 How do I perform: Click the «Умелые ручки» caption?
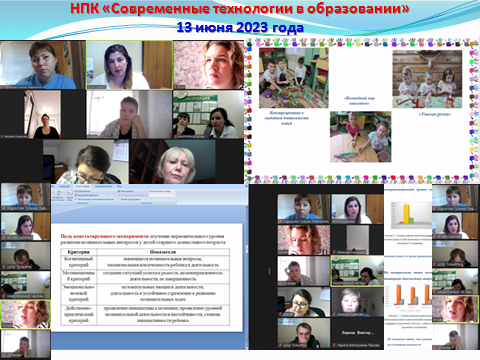point(434,114)
